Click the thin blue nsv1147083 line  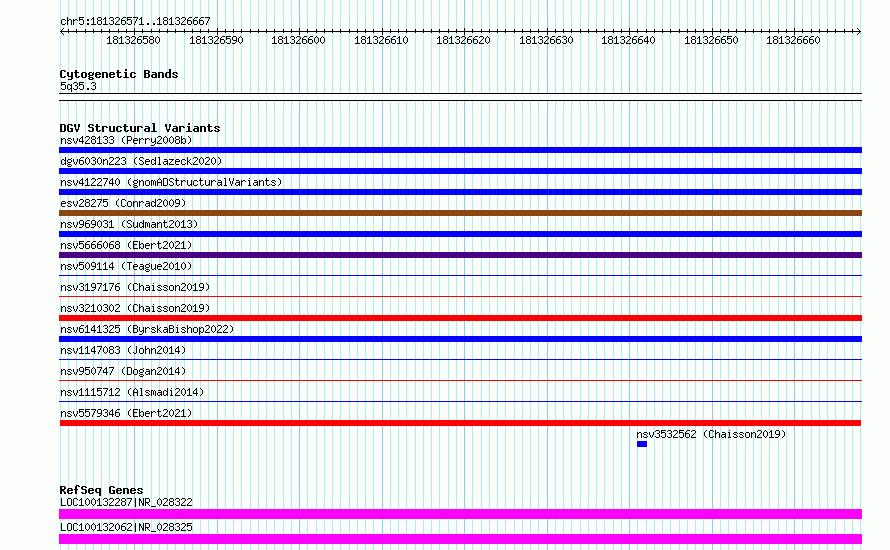pos(460,360)
